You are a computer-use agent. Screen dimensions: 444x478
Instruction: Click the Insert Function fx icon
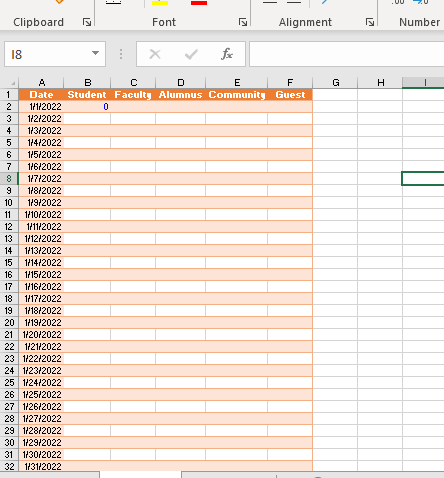[x=227, y=54]
